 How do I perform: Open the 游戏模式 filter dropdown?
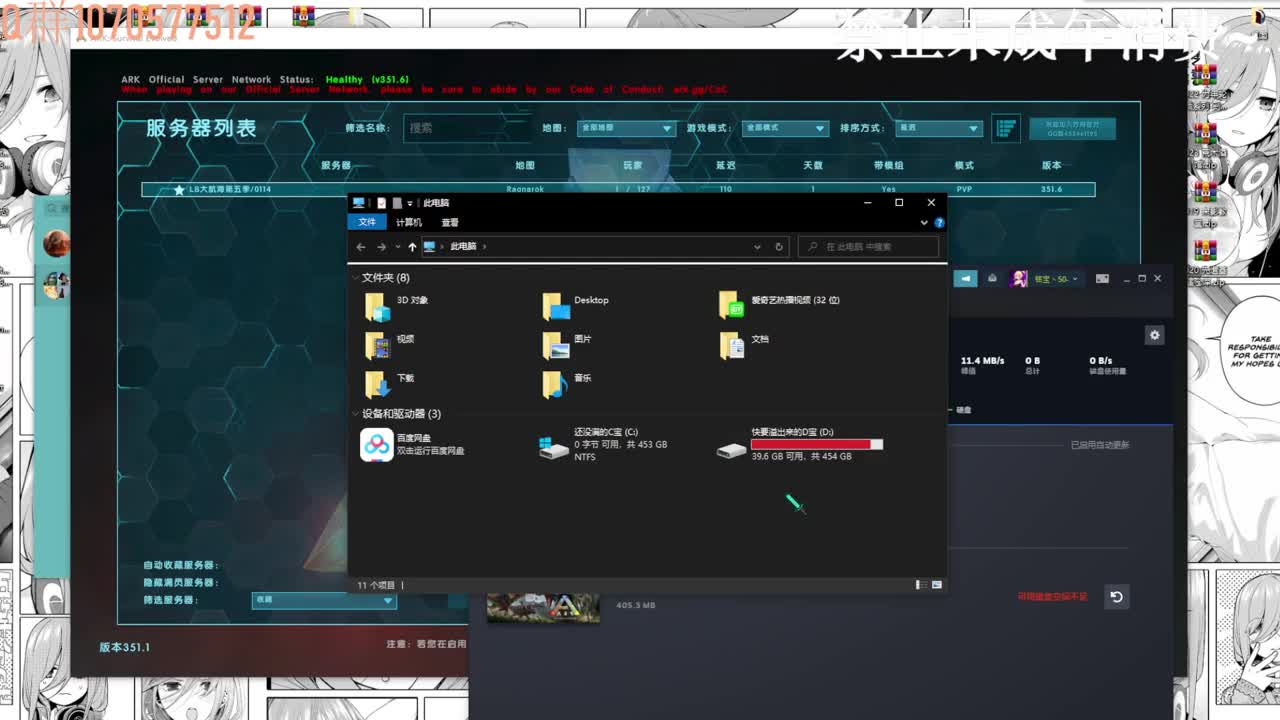[x=785, y=128]
